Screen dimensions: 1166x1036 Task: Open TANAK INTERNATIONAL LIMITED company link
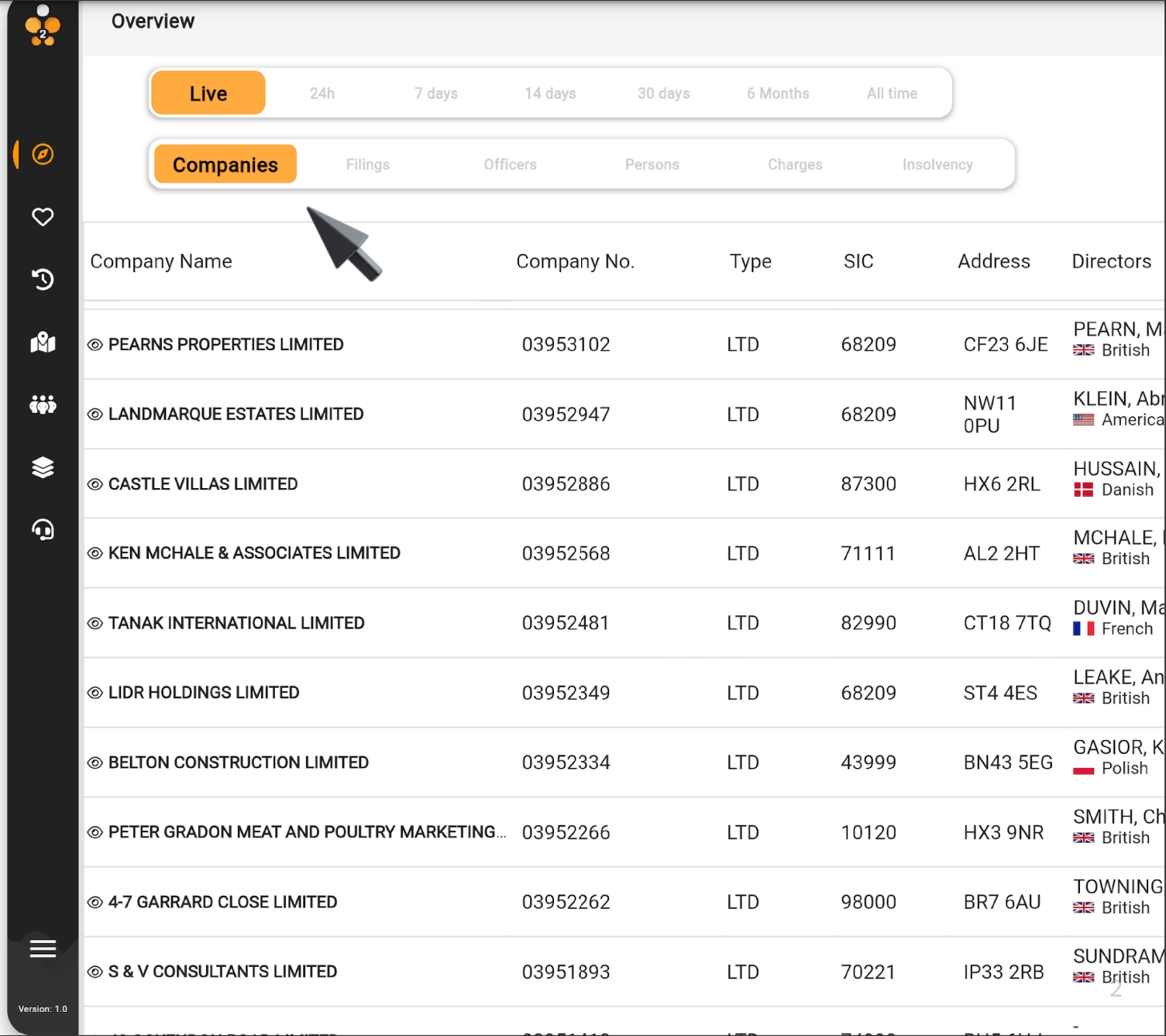236,624
